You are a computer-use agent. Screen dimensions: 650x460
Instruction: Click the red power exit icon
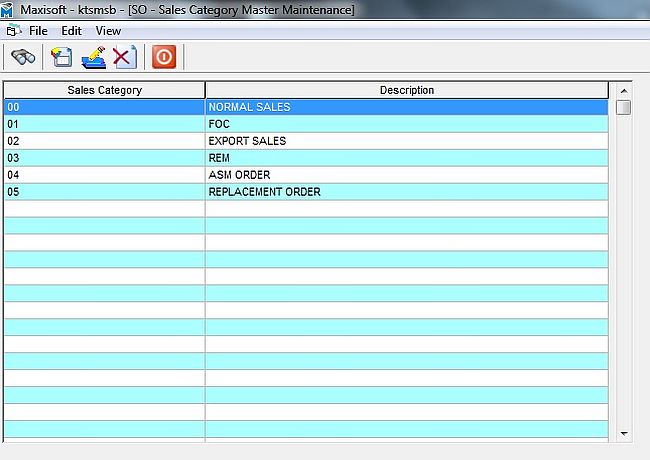[164, 57]
